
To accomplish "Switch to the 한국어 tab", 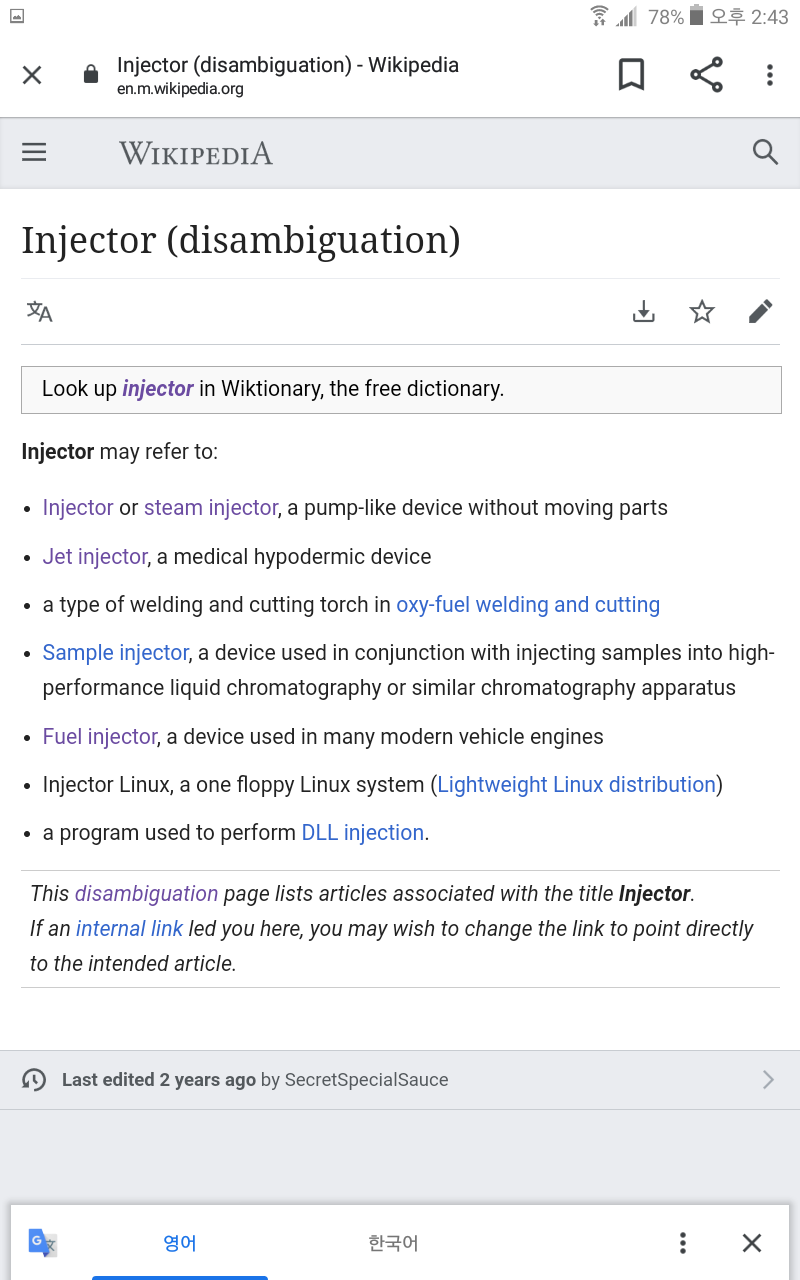I will 393,1242.
